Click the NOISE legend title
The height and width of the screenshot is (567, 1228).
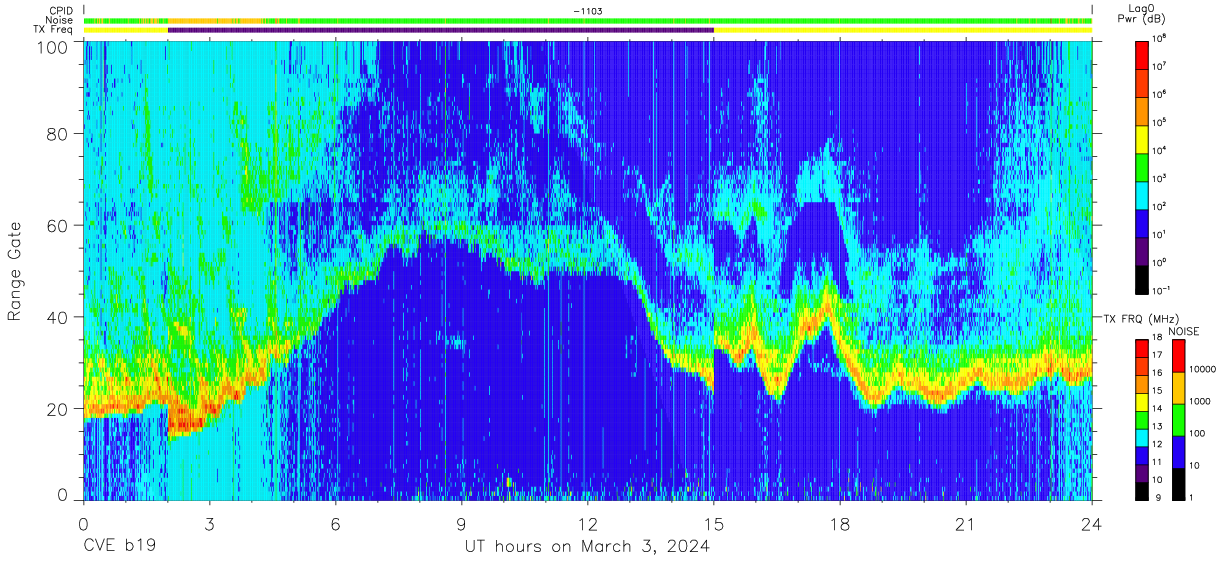(1185, 330)
